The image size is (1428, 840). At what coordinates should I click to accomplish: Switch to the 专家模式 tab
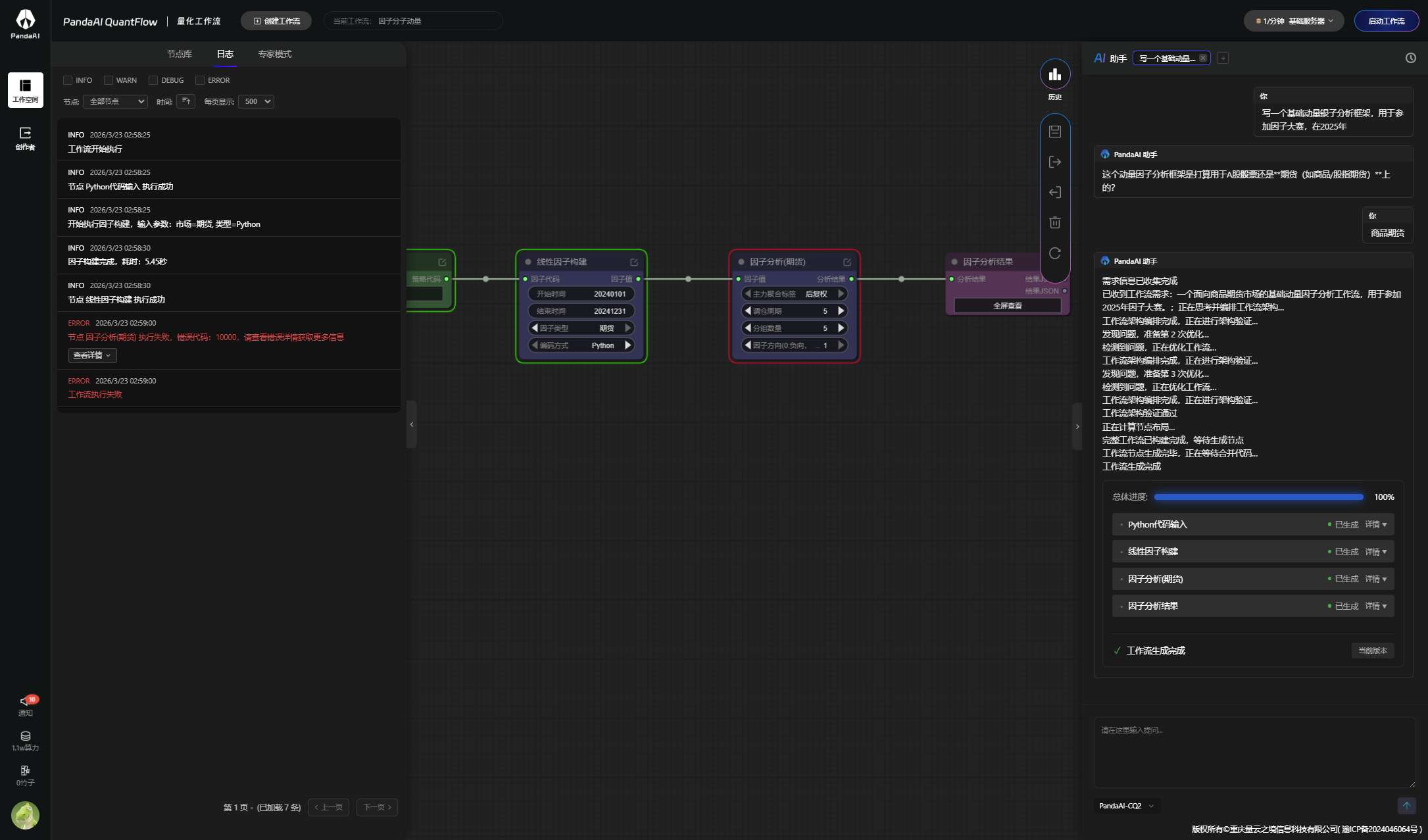tap(274, 54)
